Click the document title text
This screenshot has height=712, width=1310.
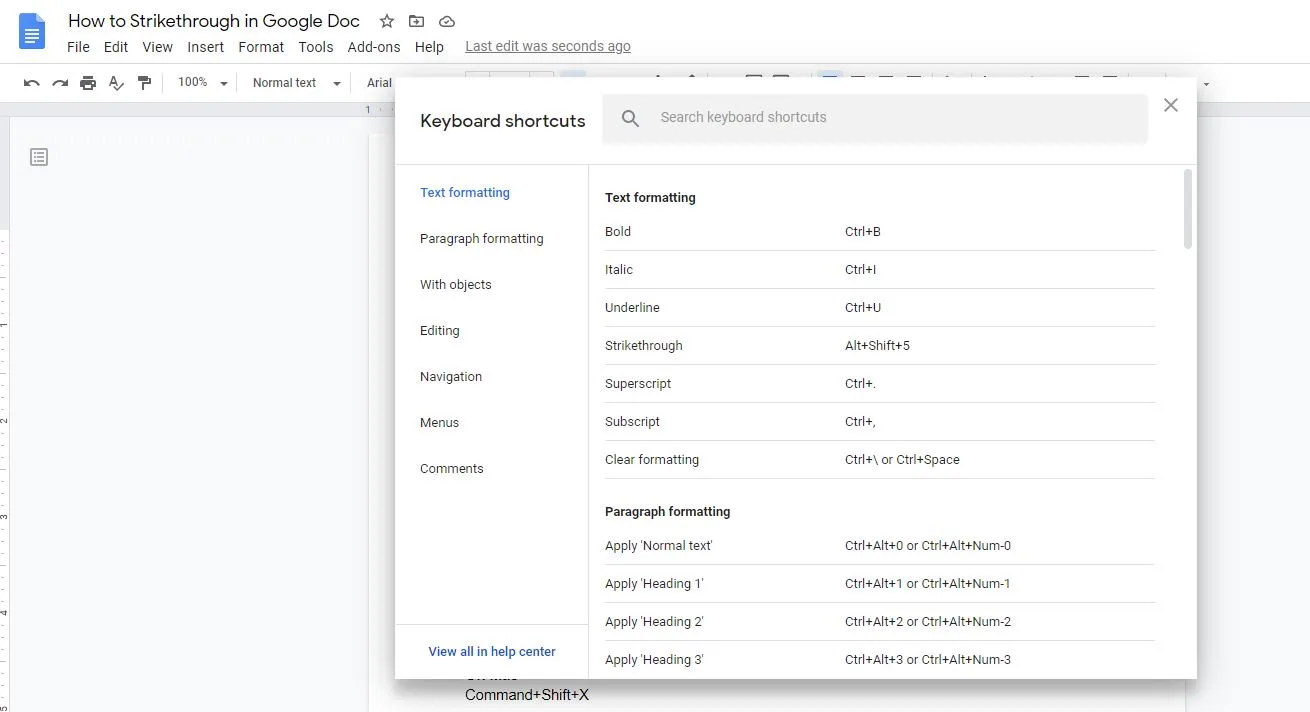tap(214, 21)
